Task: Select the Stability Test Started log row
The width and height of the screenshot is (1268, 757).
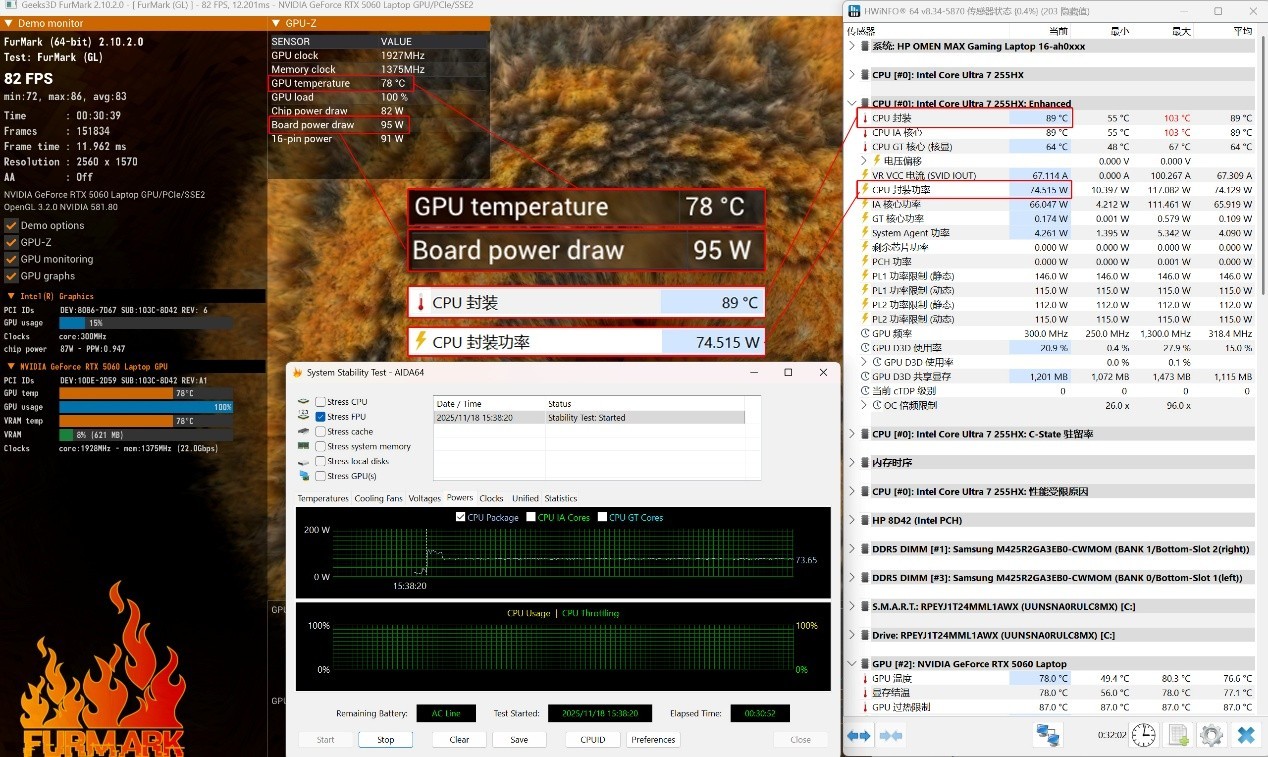Action: [588, 418]
